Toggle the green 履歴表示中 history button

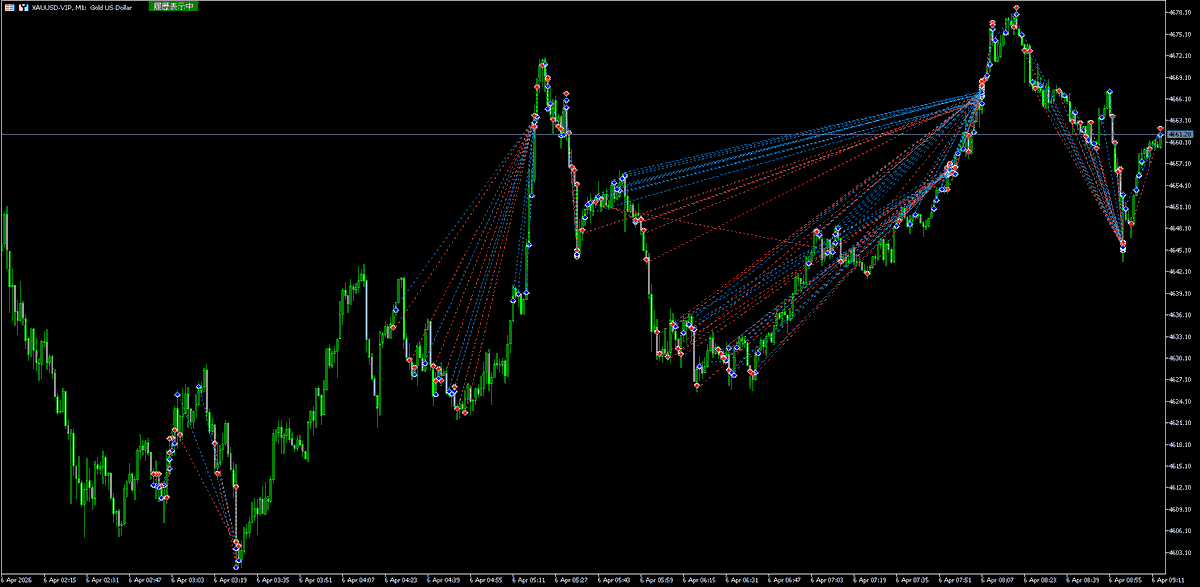[174, 6]
